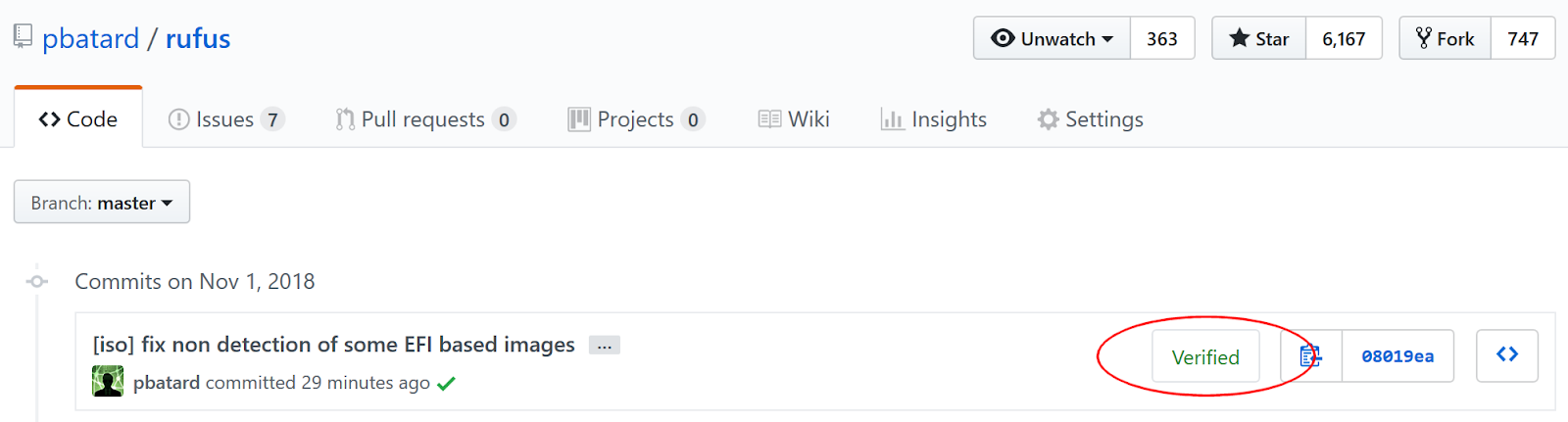Copy the full commit SHA clipboard icon
Image resolution: width=1568 pixels, height=422 pixels.
1310,356
